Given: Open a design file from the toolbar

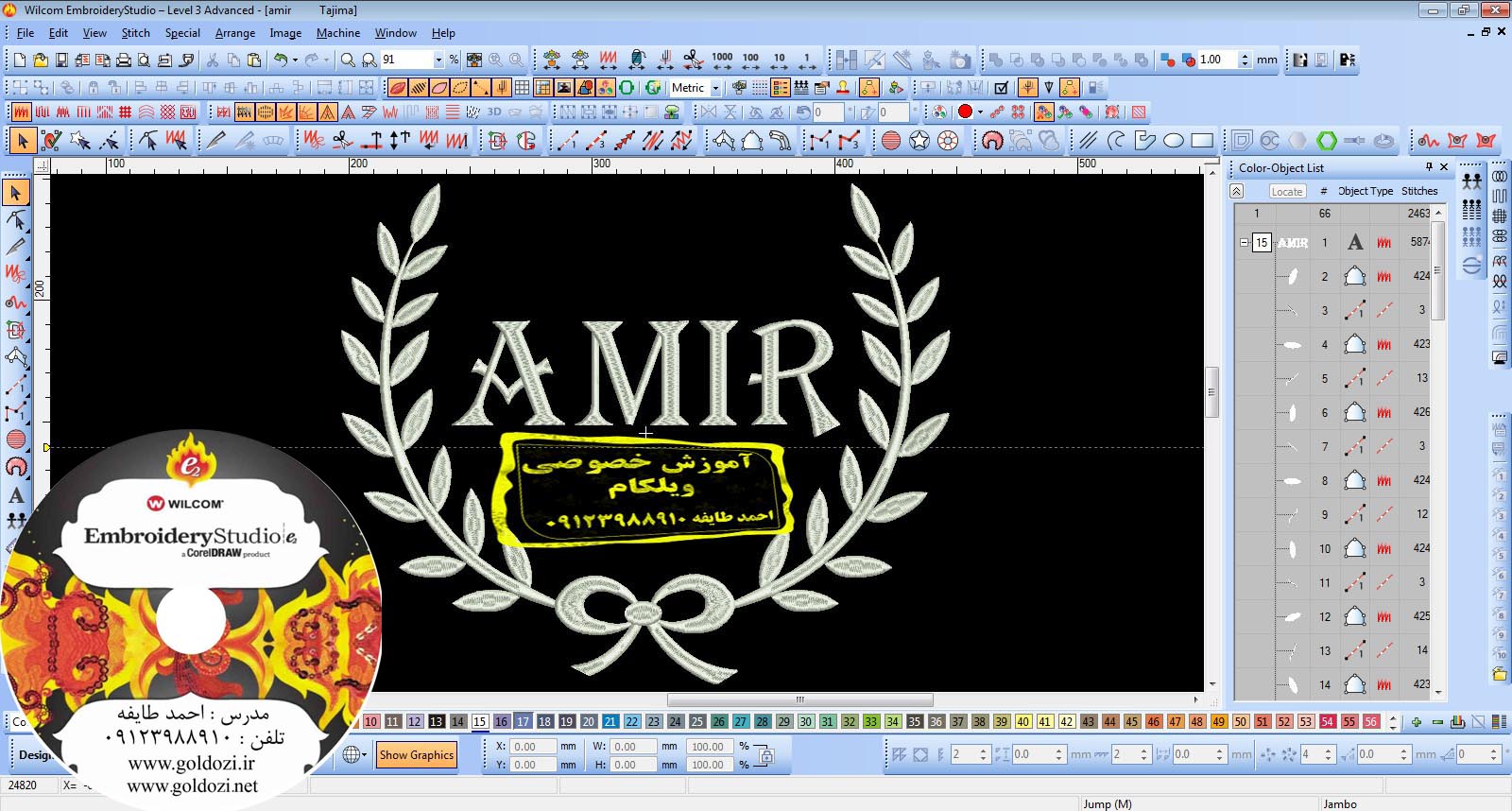Looking at the screenshot, I should (x=40, y=60).
